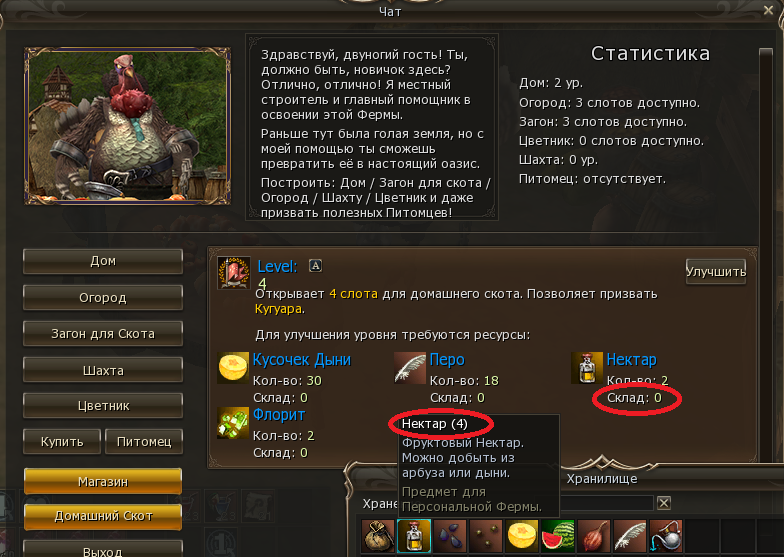784x557 pixels.
Task: Click the livestock pen level emblem icon
Action: [234, 272]
